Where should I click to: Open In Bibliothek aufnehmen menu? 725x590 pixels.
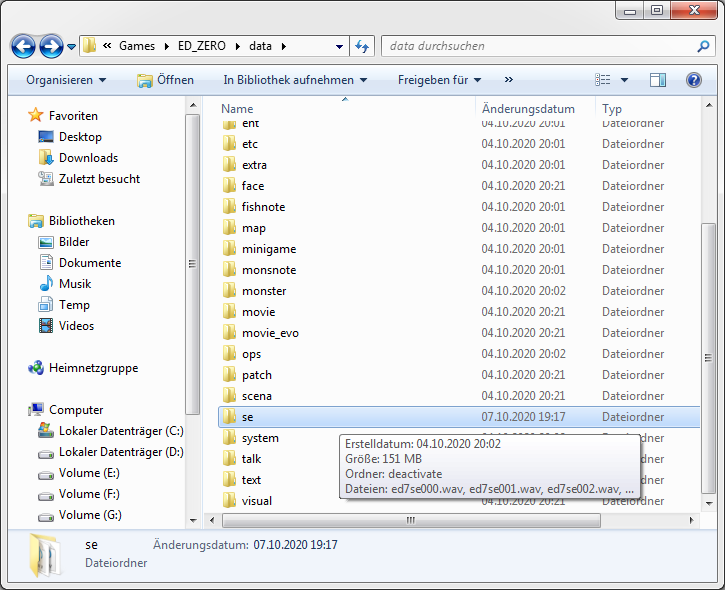click(295, 80)
